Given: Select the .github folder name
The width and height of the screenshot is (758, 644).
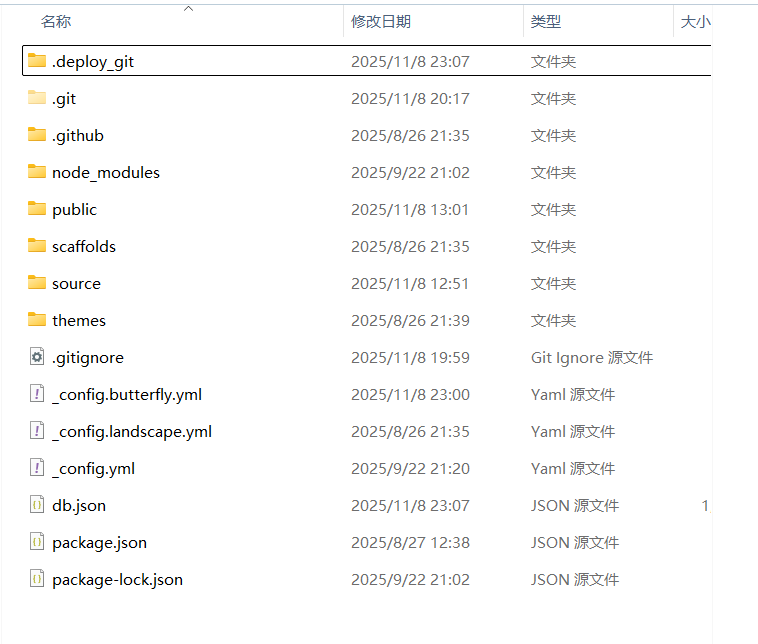Looking at the screenshot, I should coord(78,136).
